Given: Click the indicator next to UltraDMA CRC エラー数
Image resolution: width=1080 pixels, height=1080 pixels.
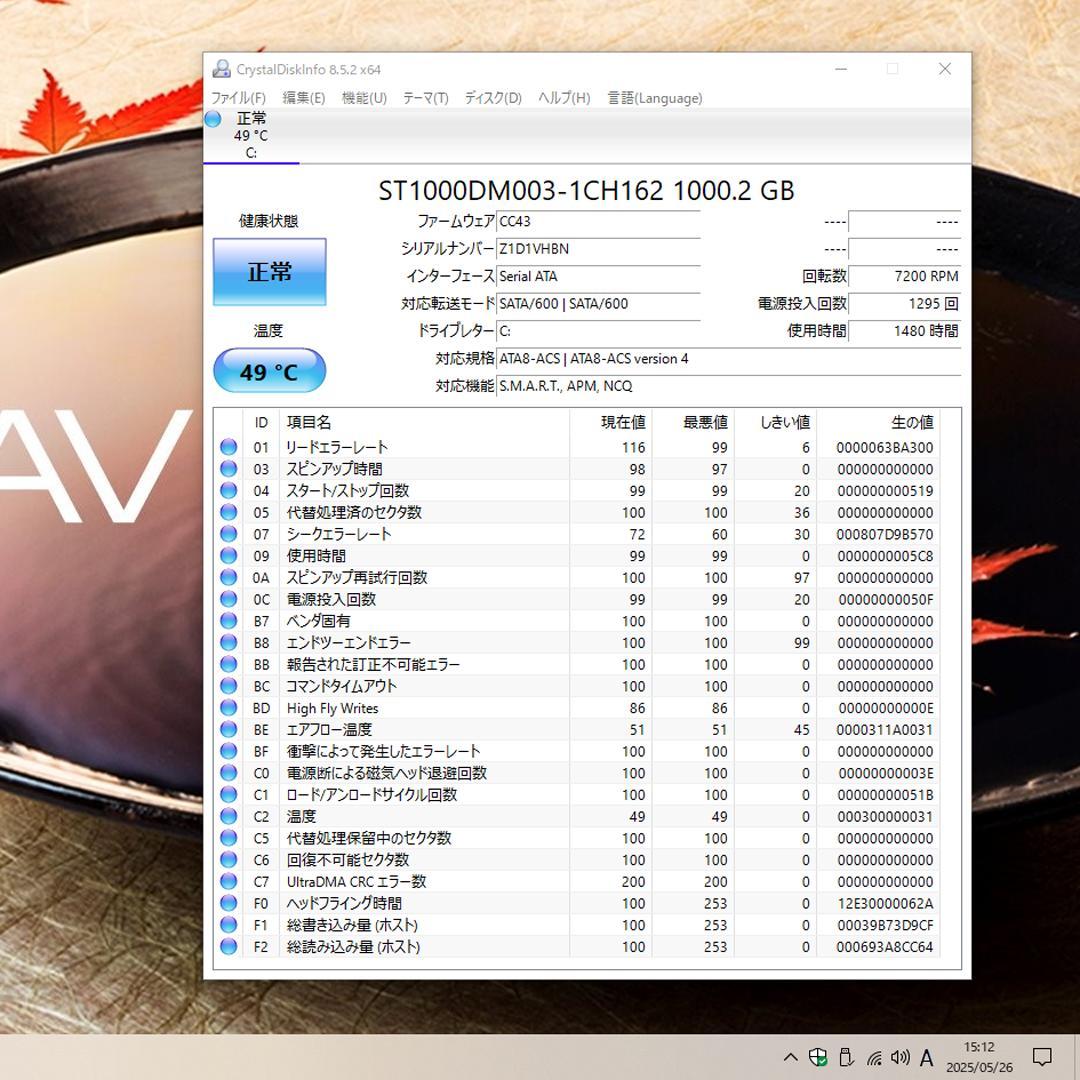Looking at the screenshot, I should (x=228, y=882).
